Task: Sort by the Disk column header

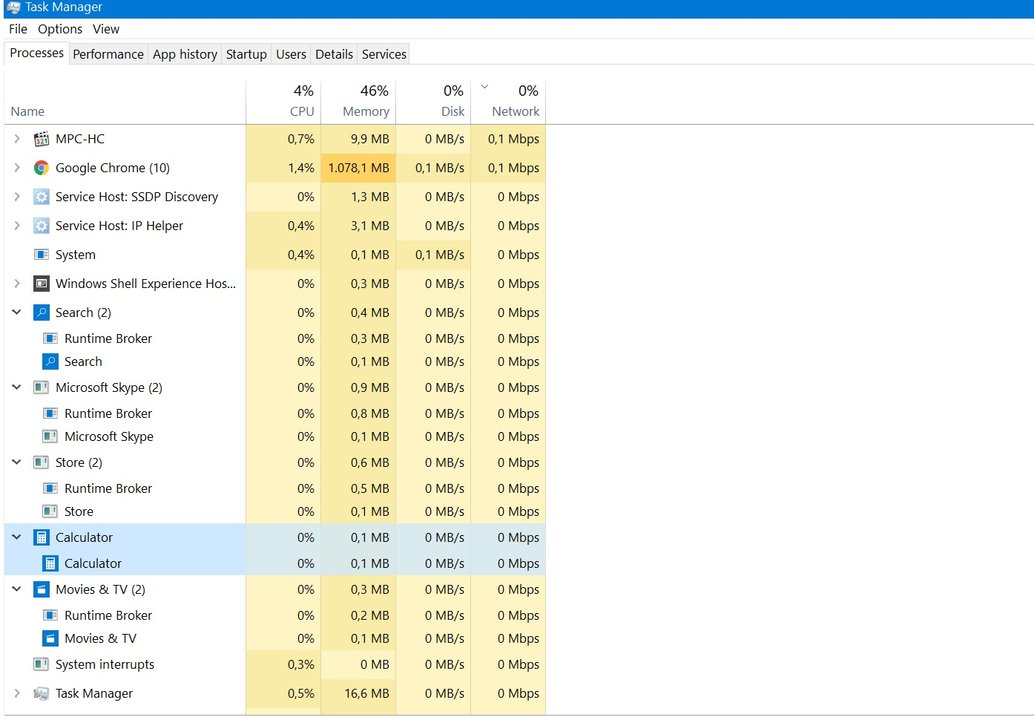Action: pyautogui.click(x=433, y=103)
